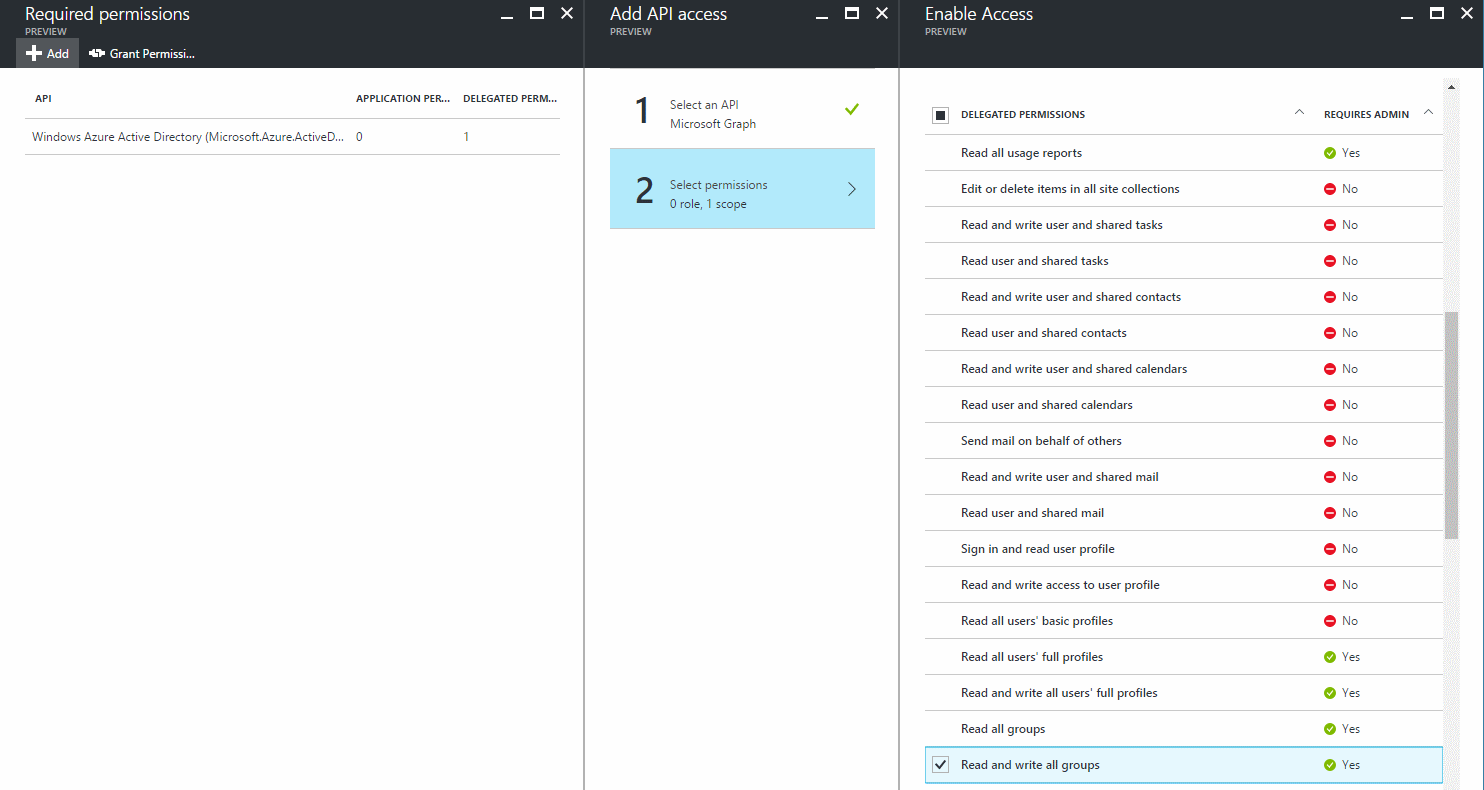Click the permissions list vertical scrollbar

point(1451,425)
